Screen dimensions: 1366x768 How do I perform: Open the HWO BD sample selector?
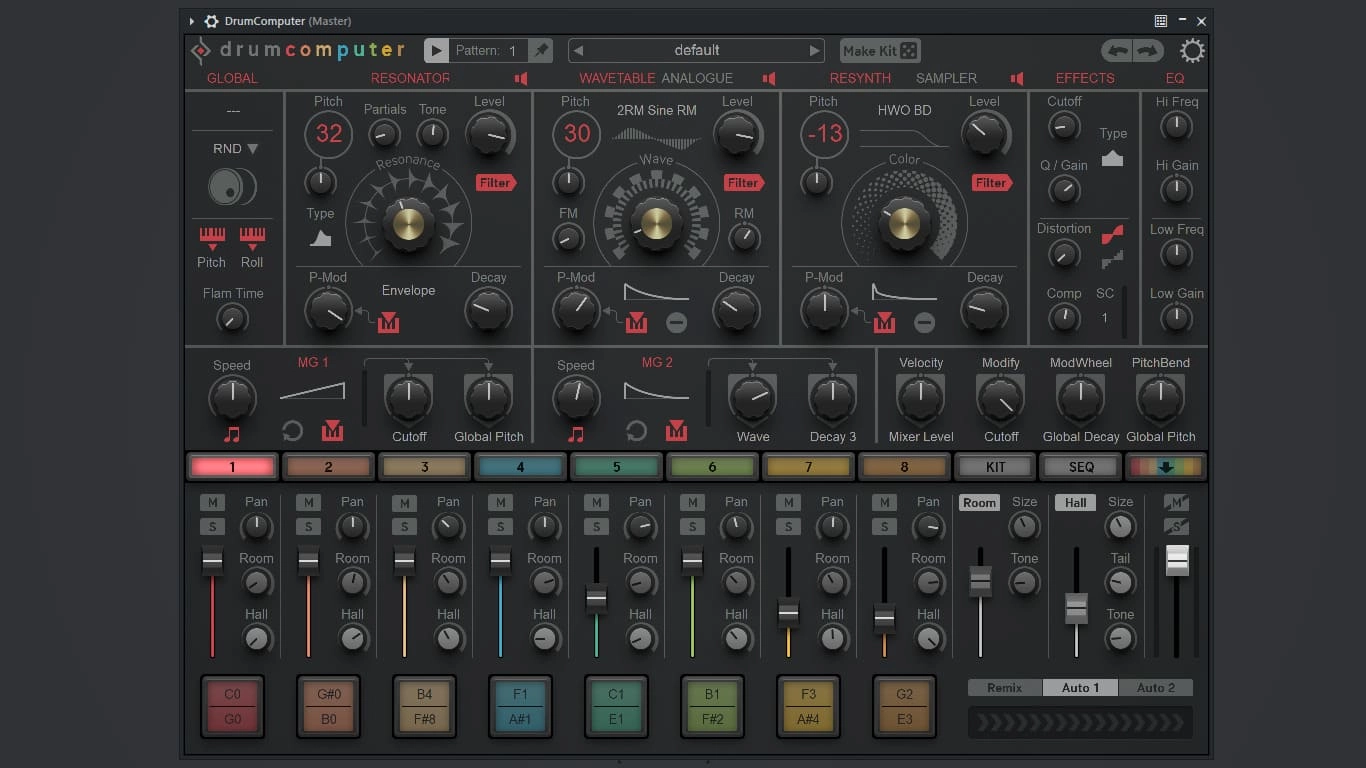coord(905,110)
